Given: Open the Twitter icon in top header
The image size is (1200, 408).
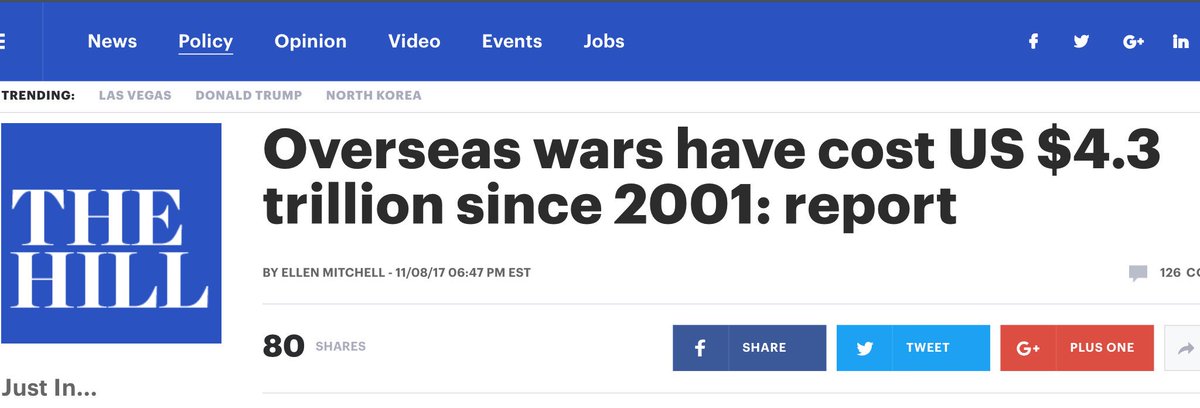Looking at the screenshot, I should pyautogui.click(x=1081, y=42).
